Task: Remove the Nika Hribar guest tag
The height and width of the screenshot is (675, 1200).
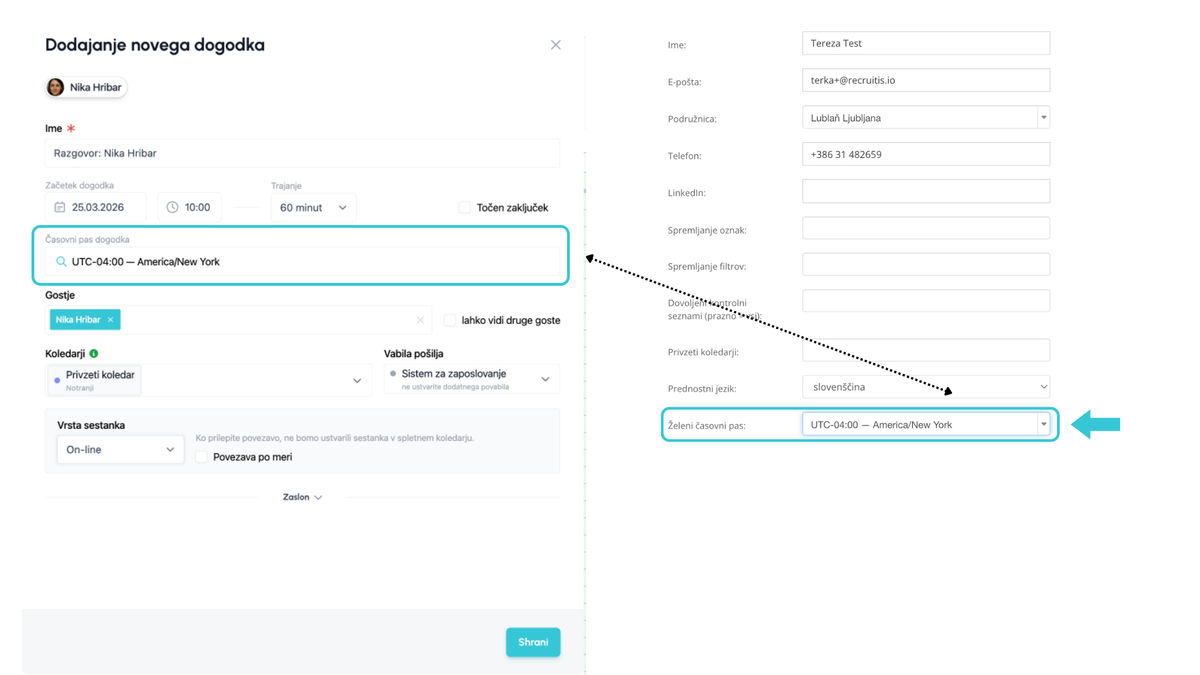Action: click(x=110, y=320)
